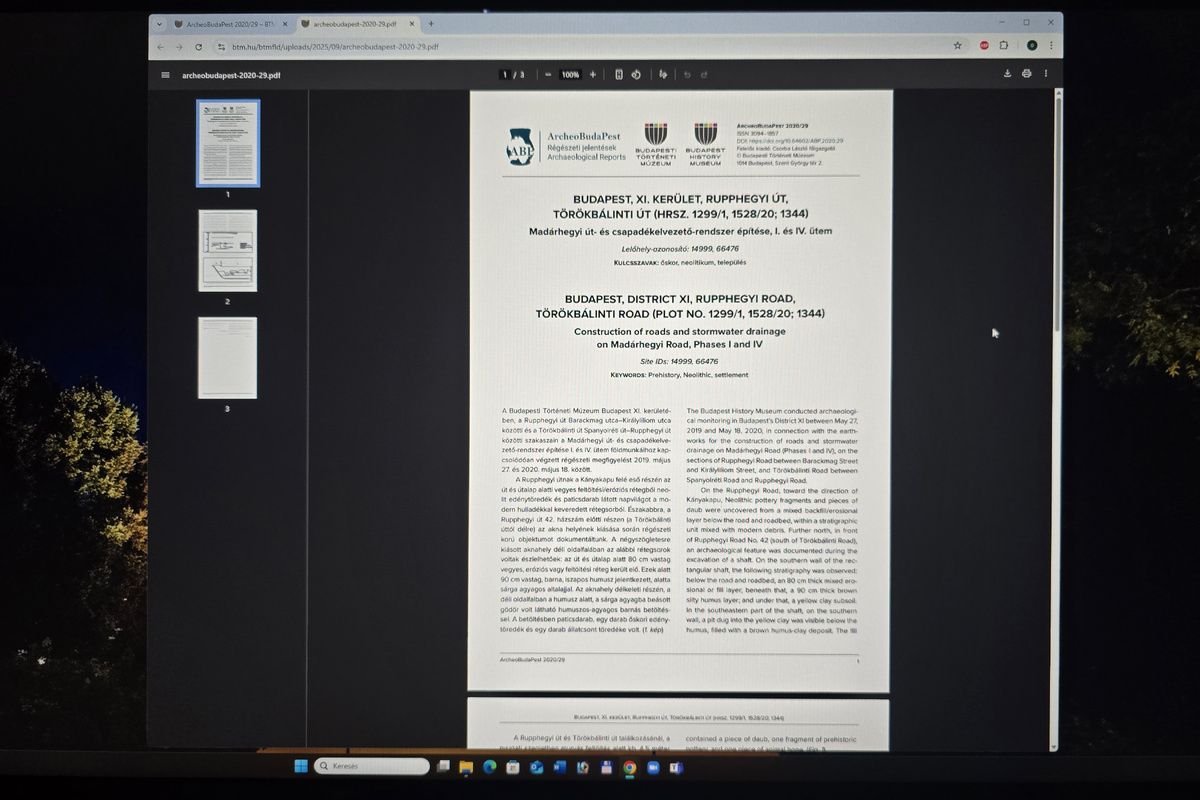
Task: Reload the current page
Action: point(198,47)
